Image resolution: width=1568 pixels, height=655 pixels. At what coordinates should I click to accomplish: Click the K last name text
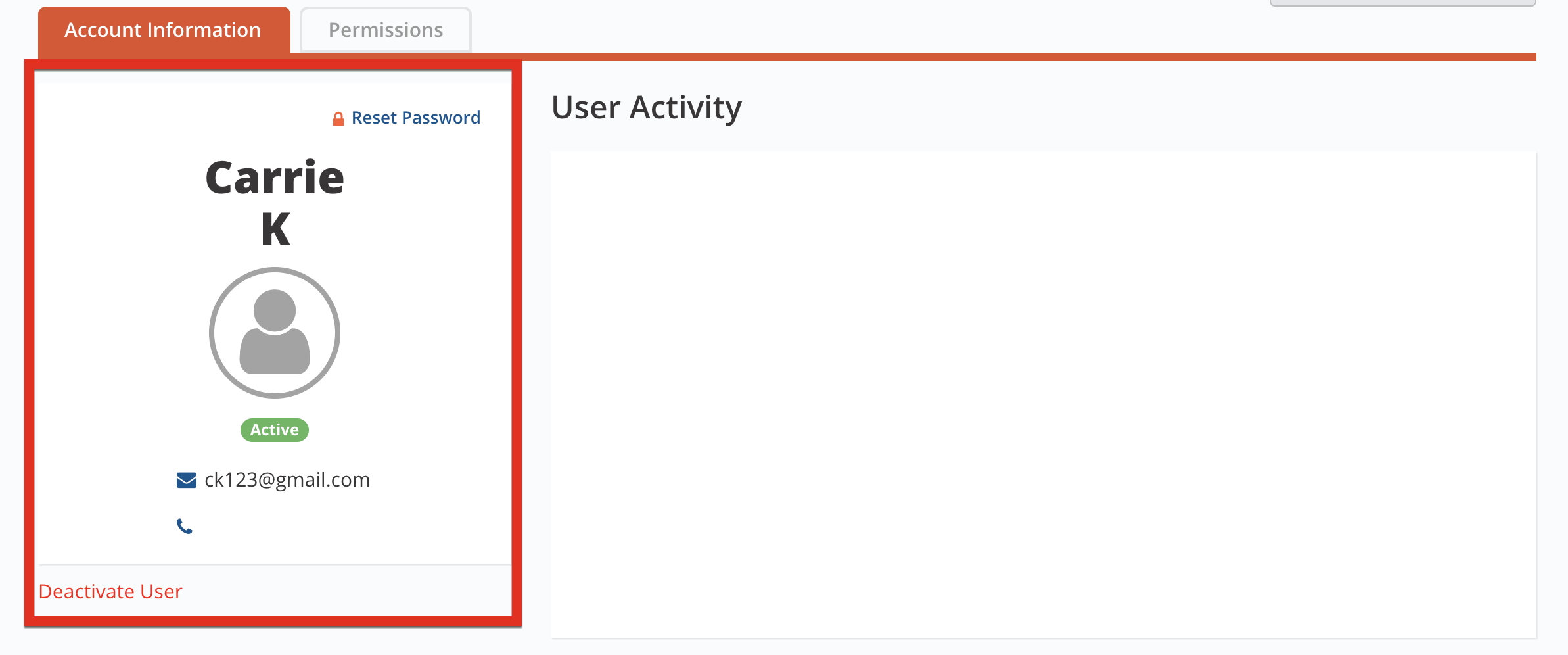pos(275,229)
